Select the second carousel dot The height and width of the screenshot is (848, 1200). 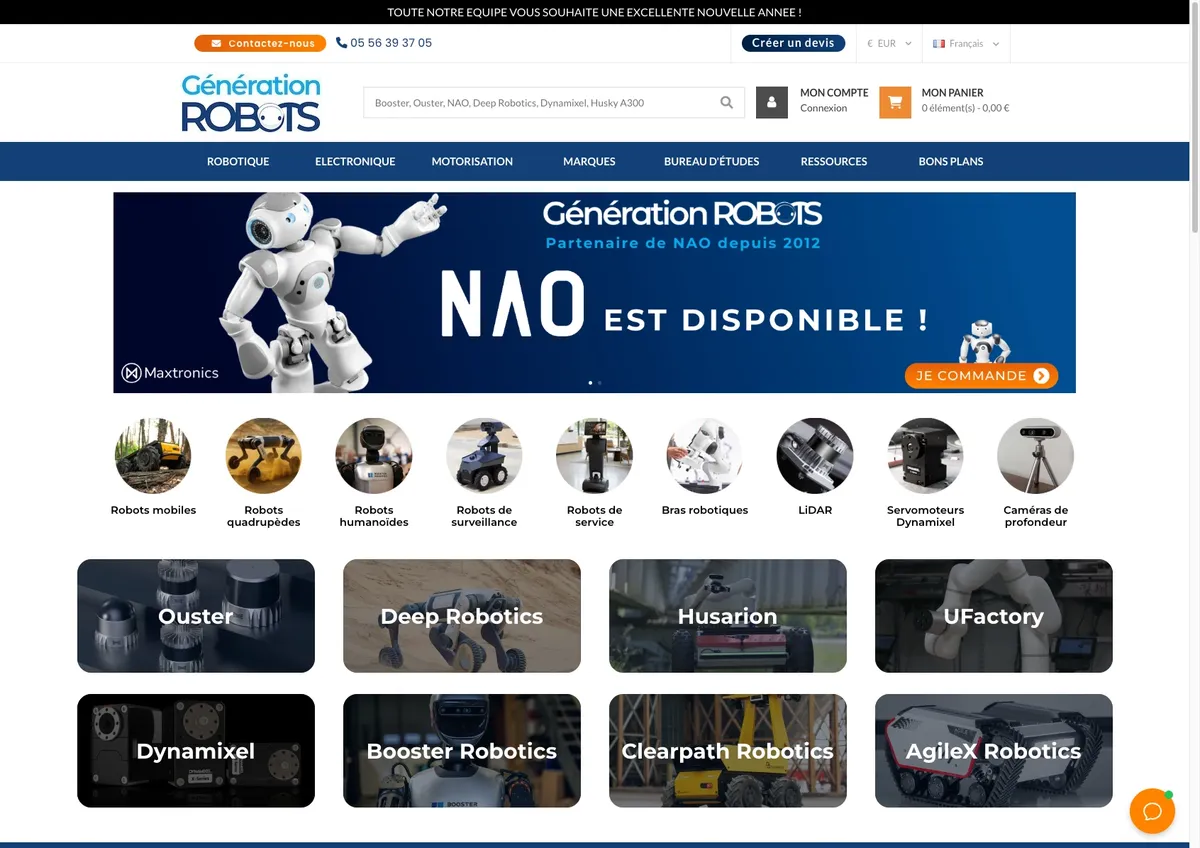[x=599, y=383]
